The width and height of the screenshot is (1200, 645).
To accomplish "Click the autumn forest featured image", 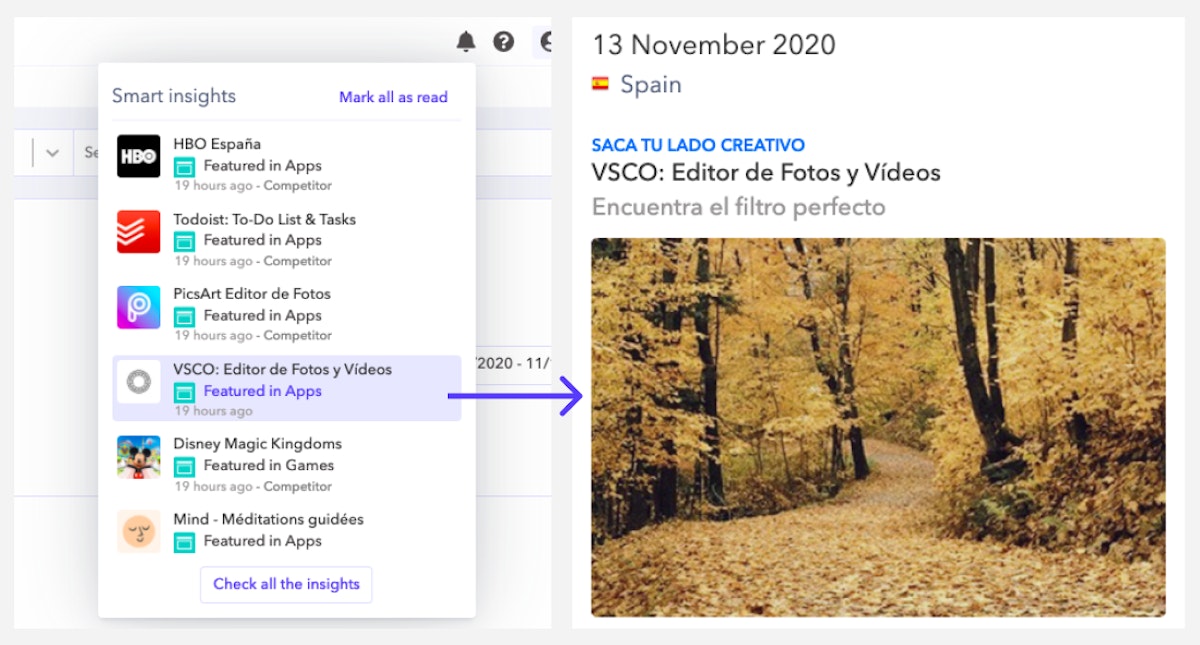I will [878, 427].
